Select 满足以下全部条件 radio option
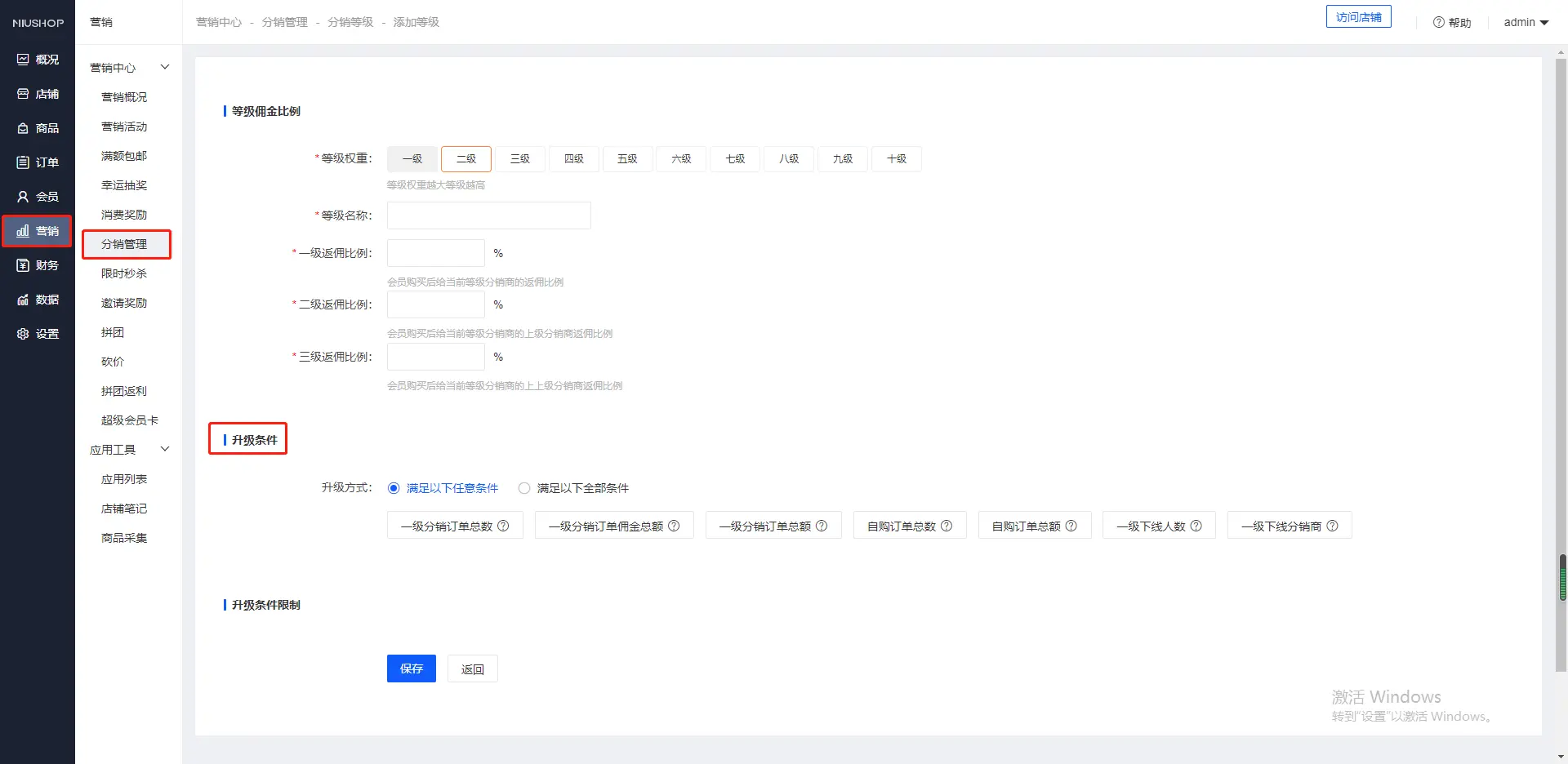The width and height of the screenshot is (1568, 764). [524, 488]
